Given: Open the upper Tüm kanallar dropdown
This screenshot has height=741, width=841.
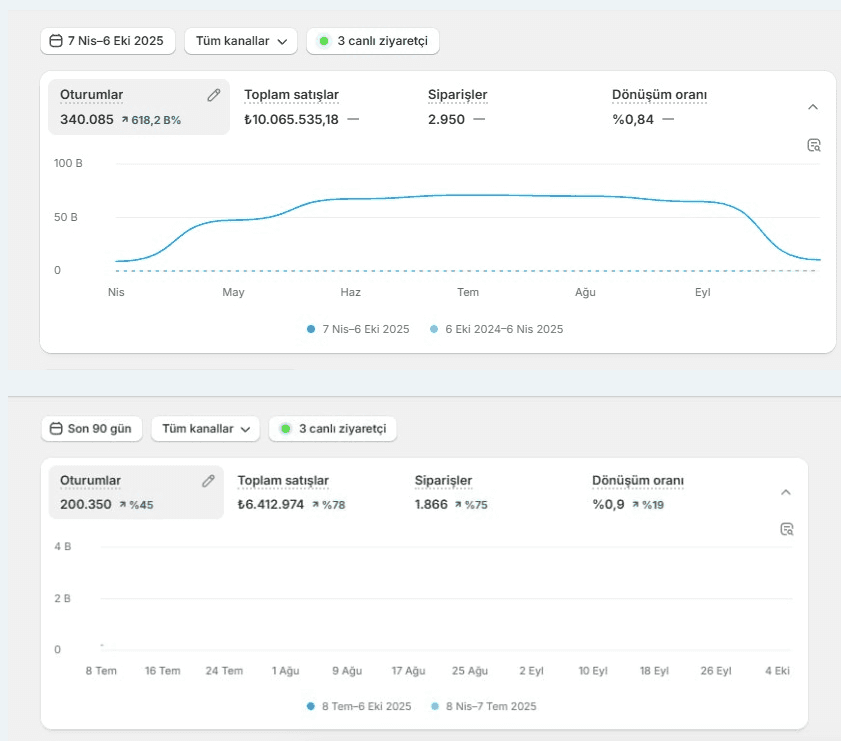Looking at the screenshot, I should (241, 41).
